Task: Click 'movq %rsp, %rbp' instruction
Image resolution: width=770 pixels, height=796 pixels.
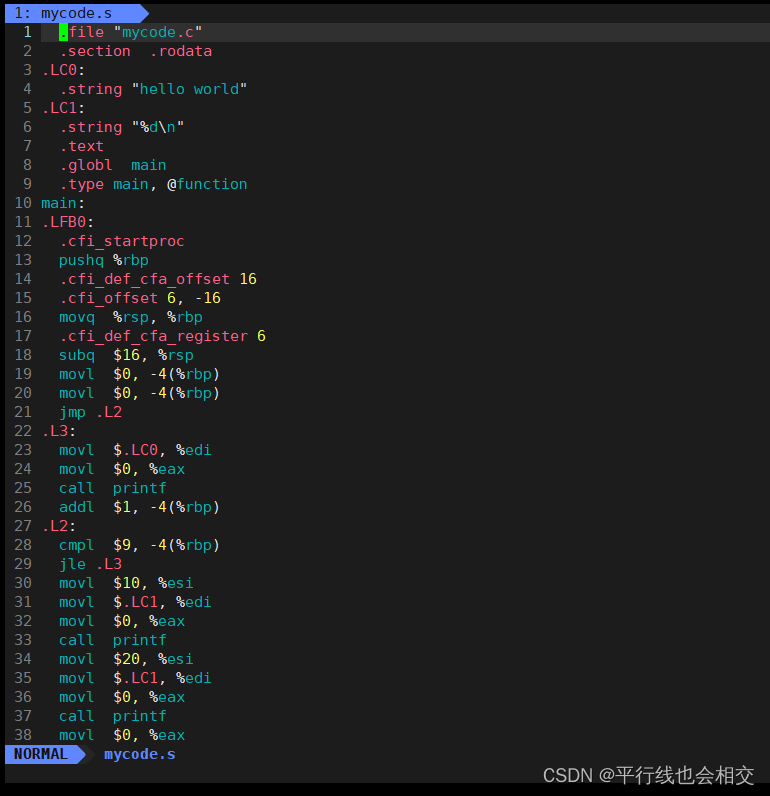Action: click(131, 317)
